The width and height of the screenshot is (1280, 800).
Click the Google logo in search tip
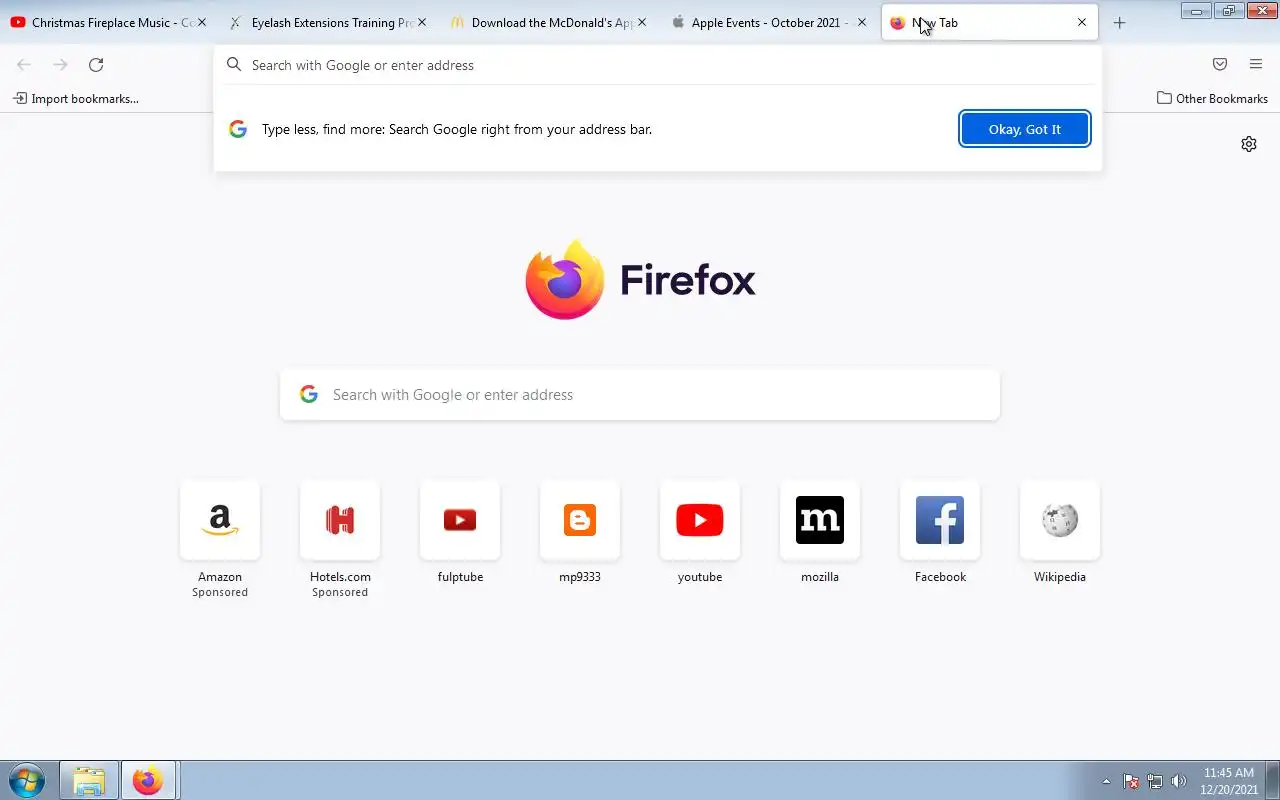(x=238, y=129)
